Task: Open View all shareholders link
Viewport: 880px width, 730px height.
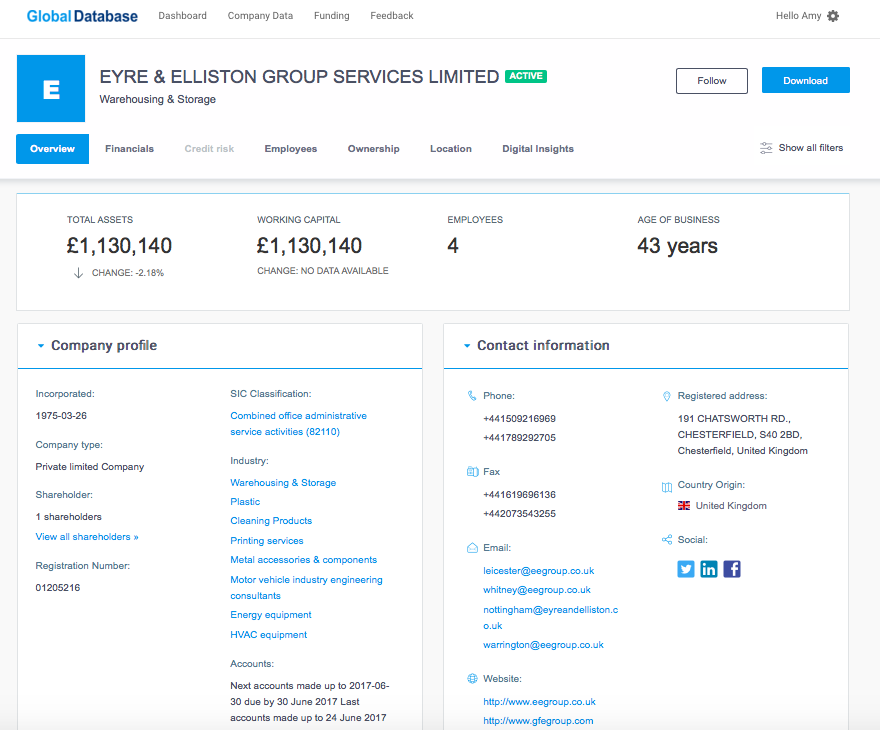Action: tap(87, 536)
